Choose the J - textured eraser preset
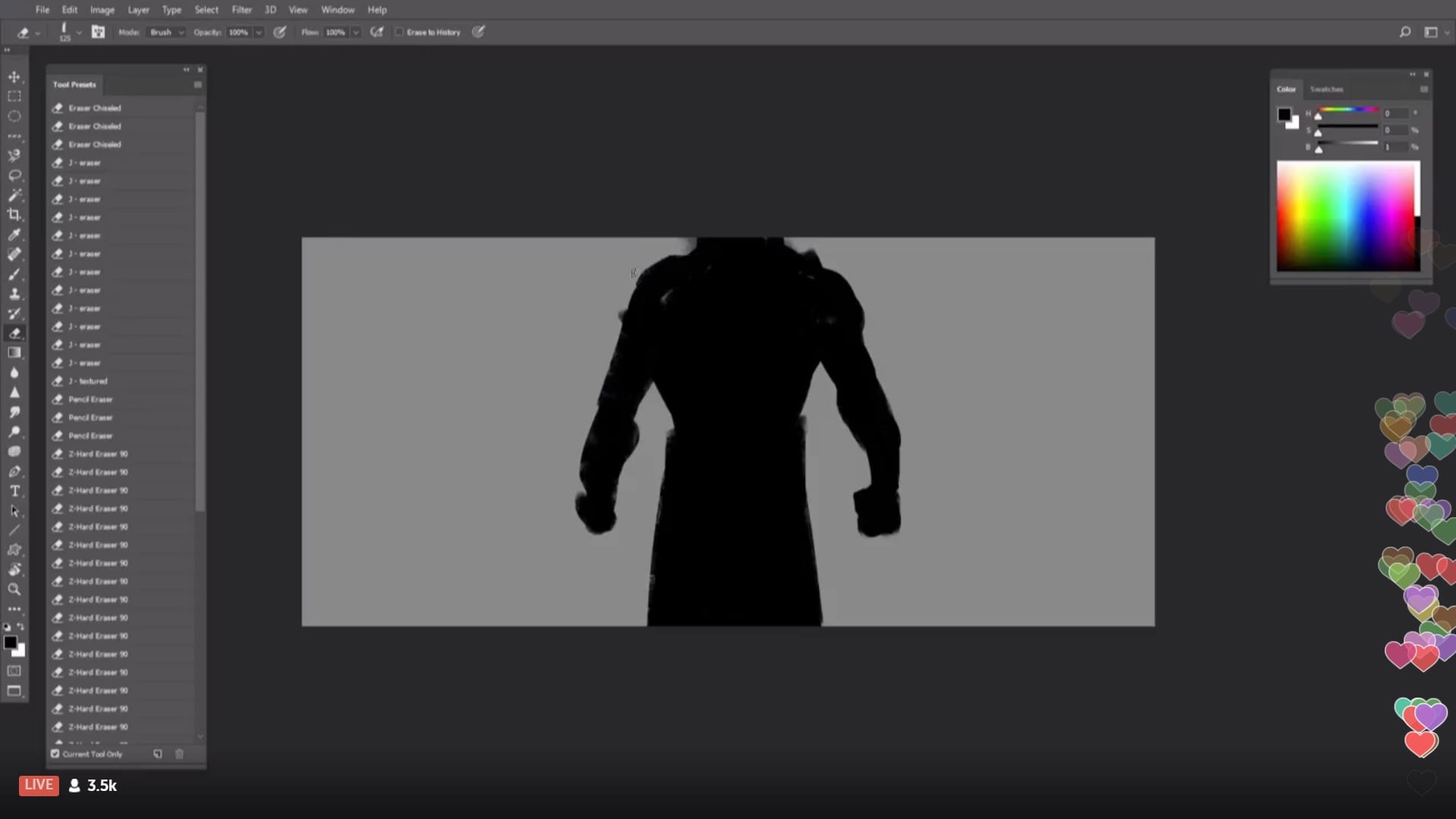Screen dimensions: 1456x819 point(88,381)
